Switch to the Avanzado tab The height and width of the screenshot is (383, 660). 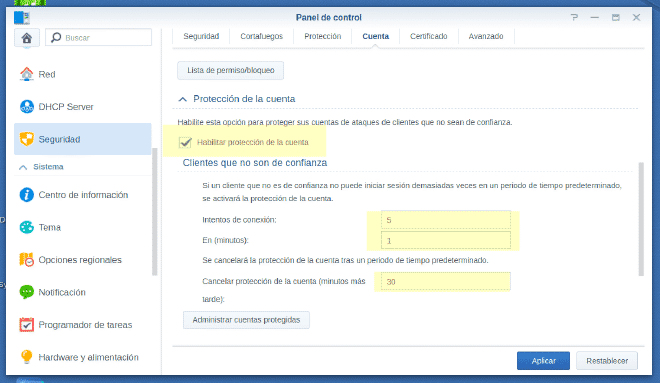(x=486, y=36)
